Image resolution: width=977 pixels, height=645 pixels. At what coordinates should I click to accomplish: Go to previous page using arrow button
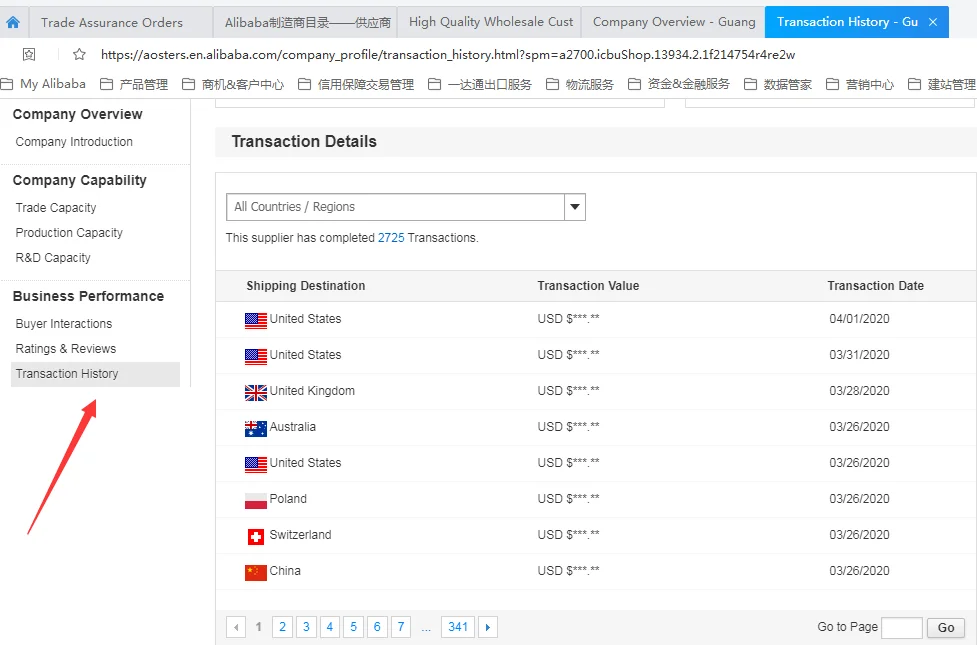pyautogui.click(x=236, y=628)
